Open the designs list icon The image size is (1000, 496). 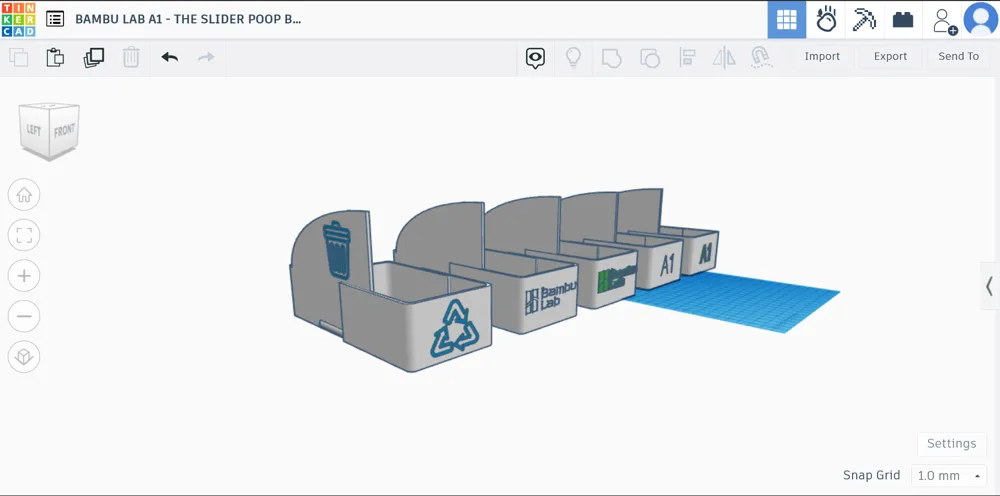coord(55,19)
